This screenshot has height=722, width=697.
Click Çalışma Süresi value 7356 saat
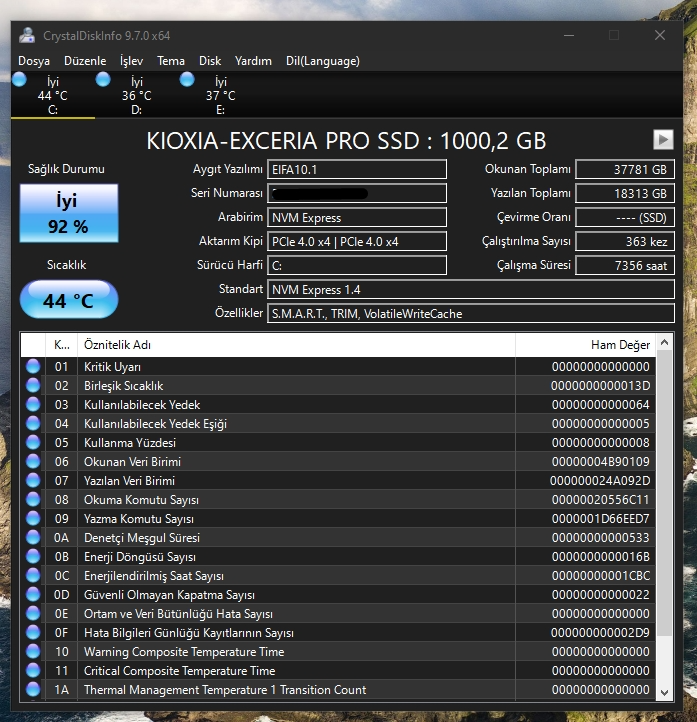pos(625,265)
